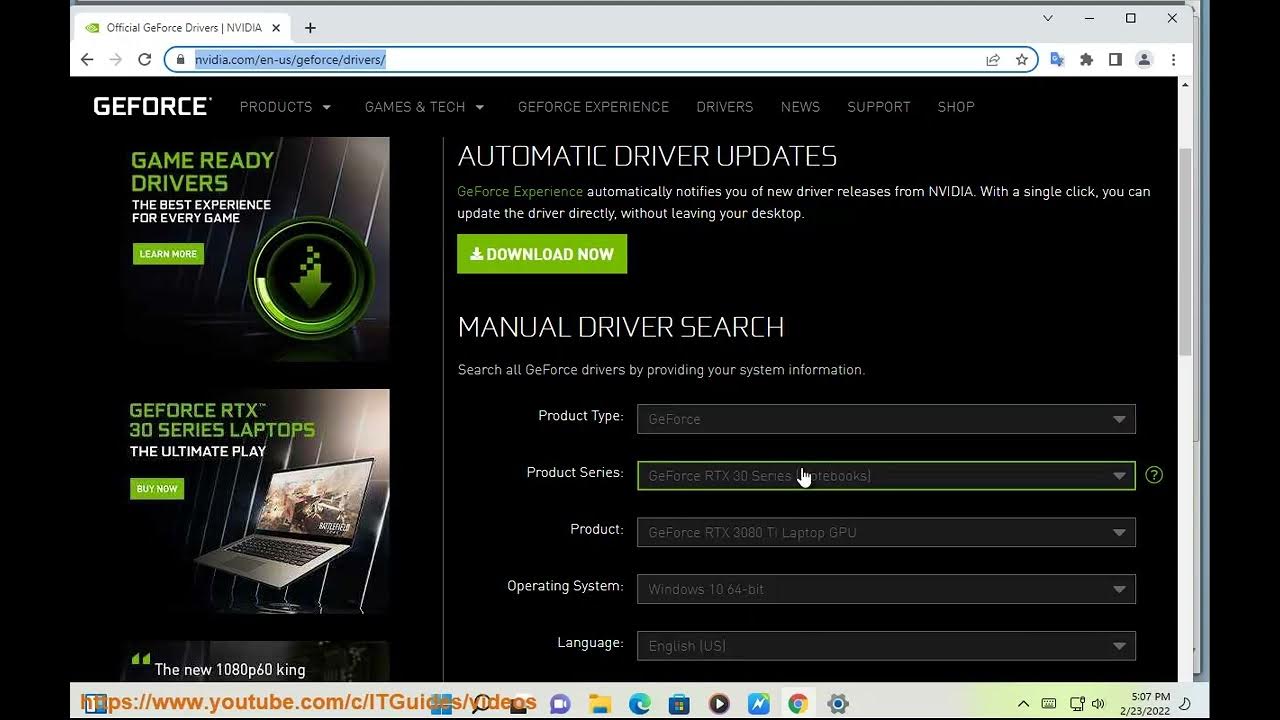This screenshot has width=1280, height=720.
Task: Click the help question mark beside Product Series
Action: (x=1154, y=475)
